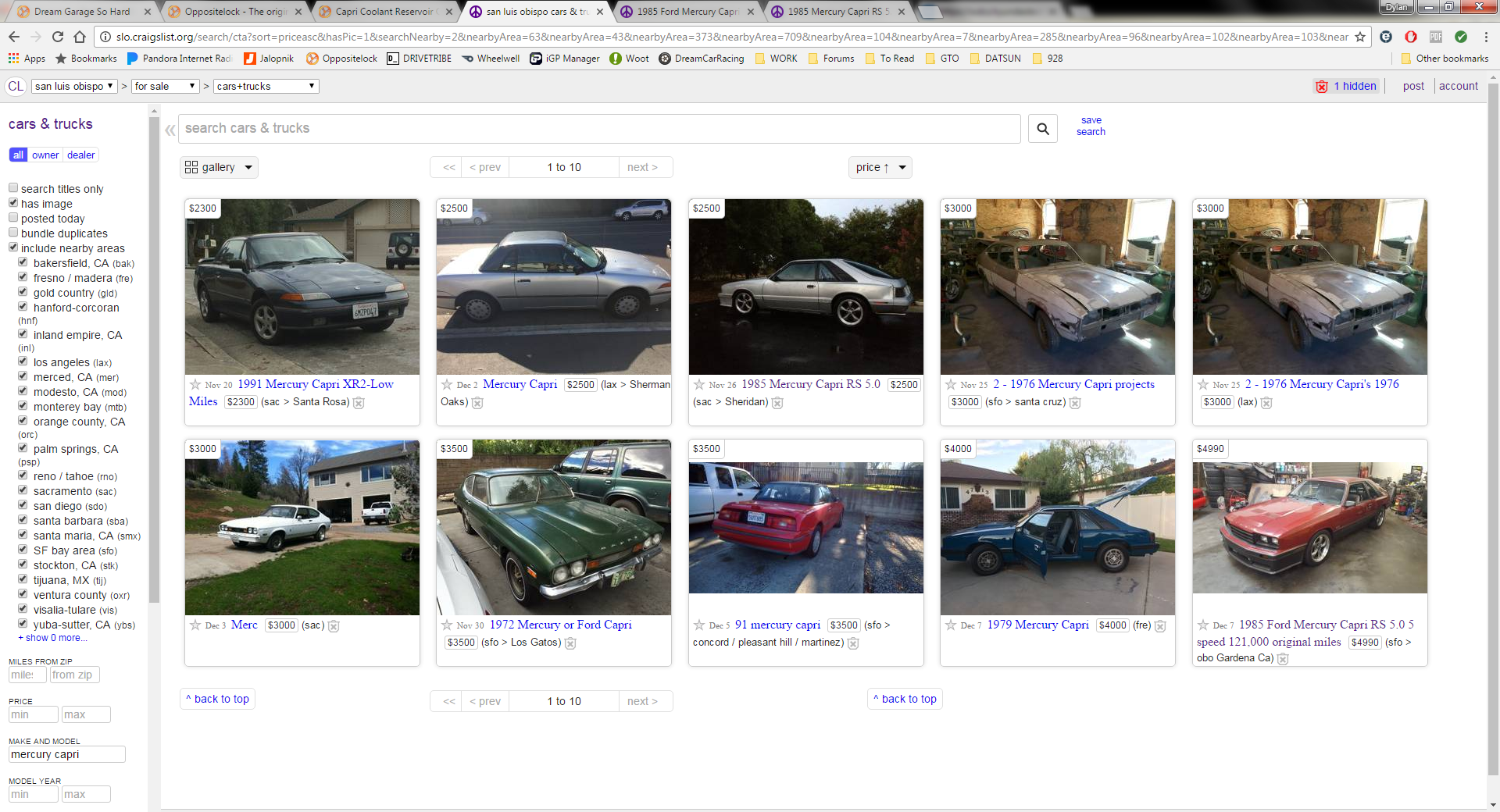Open the san luis obispo location dropdown
Image resolution: width=1500 pixels, height=812 pixels.
pos(74,86)
